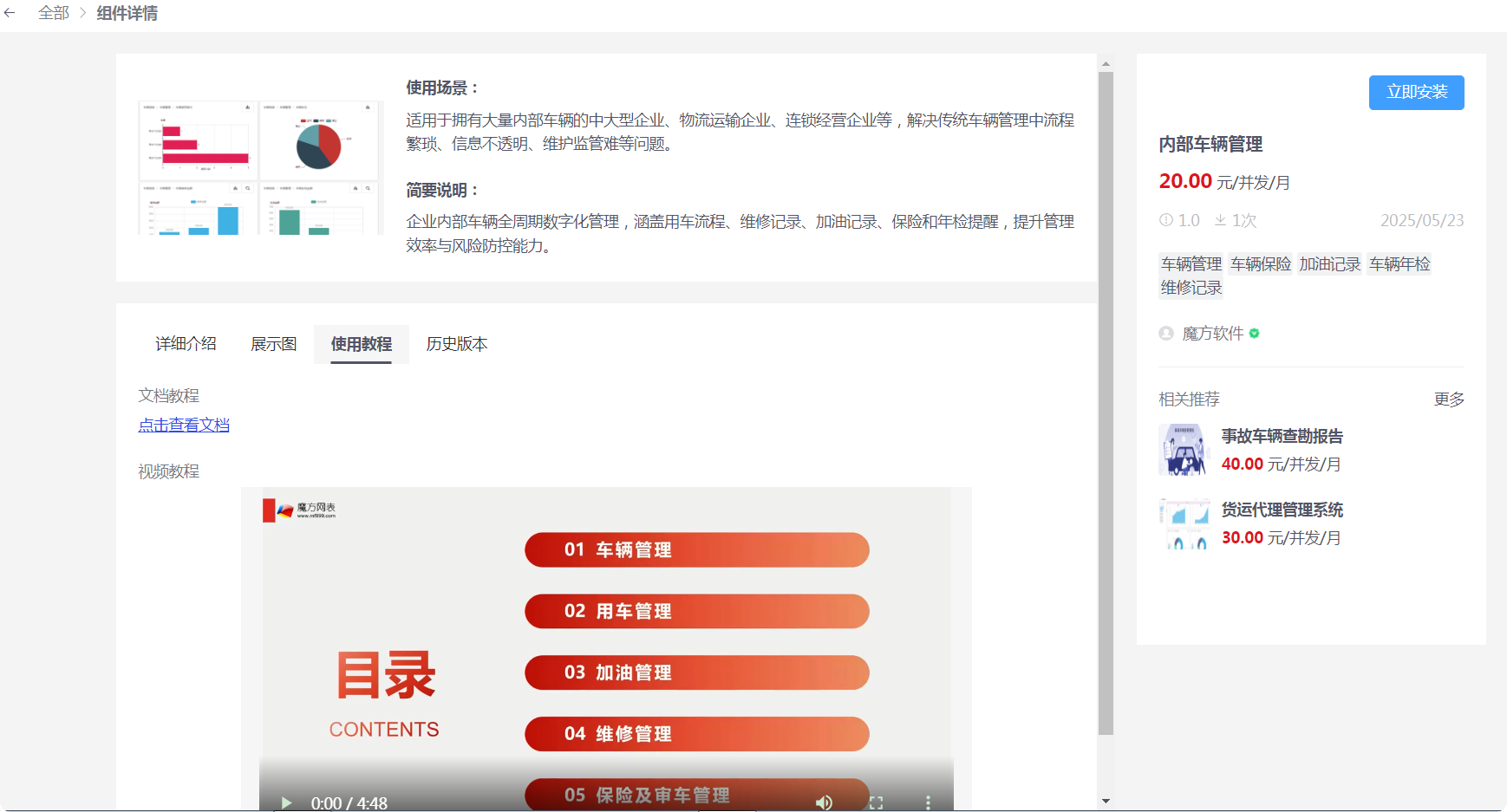Open the 事故车辆查勘报告 recommendation
The image size is (1507, 812).
coord(1282,436)
